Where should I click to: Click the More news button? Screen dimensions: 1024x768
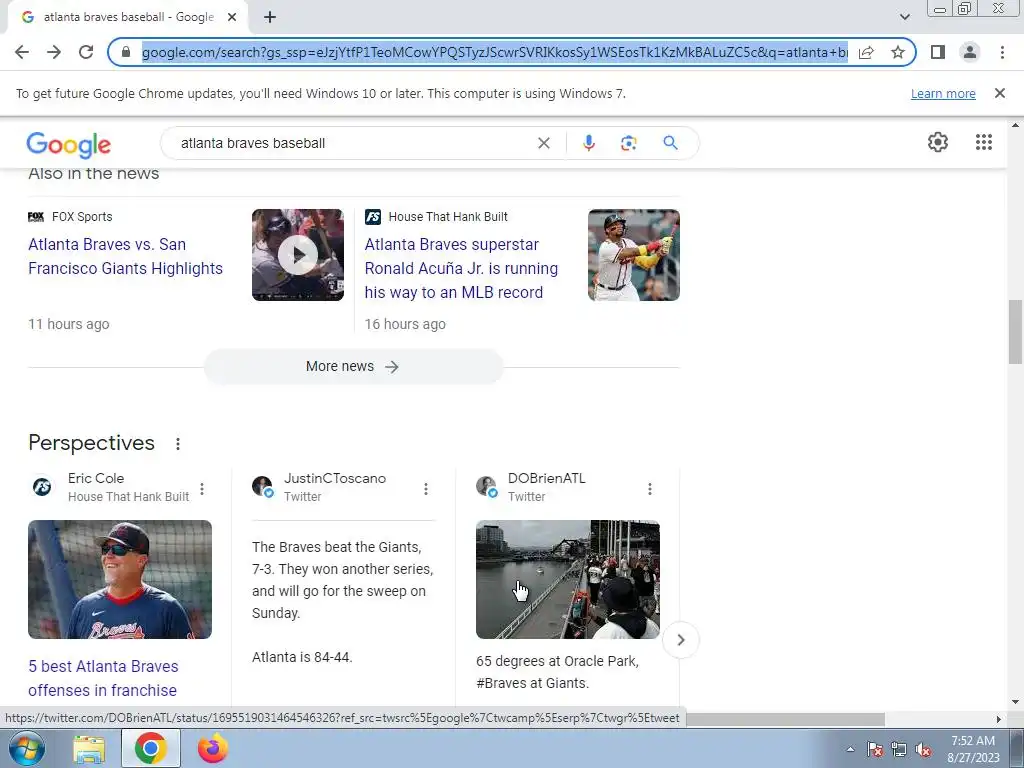tap(353, 366)
